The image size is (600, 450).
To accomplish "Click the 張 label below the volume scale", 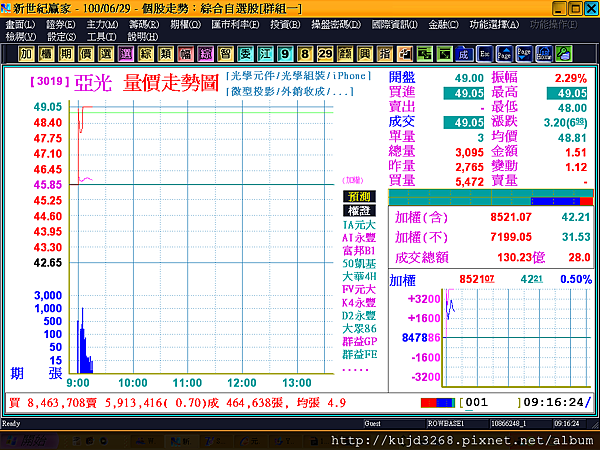I will point(55,373).
